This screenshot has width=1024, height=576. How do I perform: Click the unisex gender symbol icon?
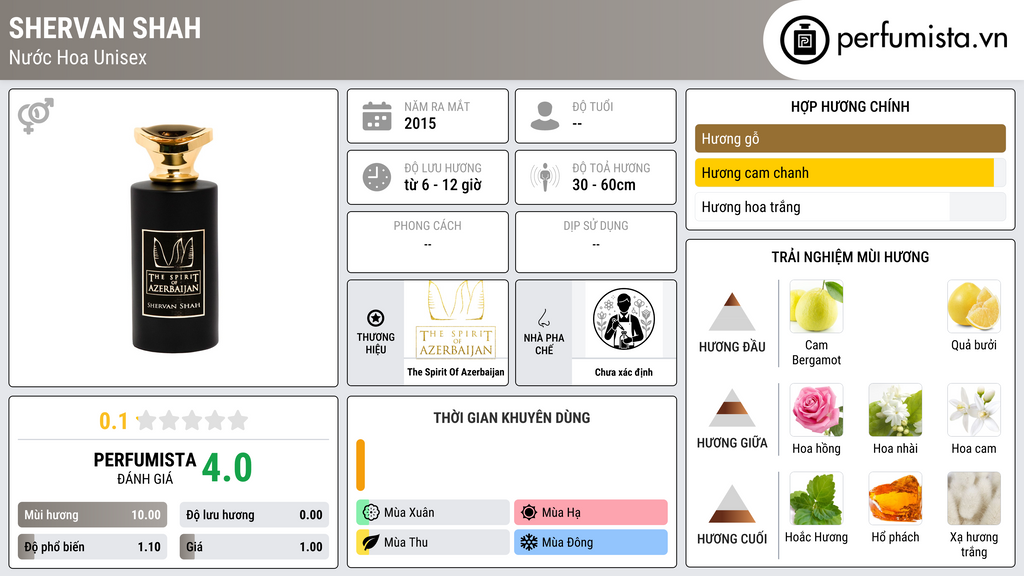(x=36, y=116)
